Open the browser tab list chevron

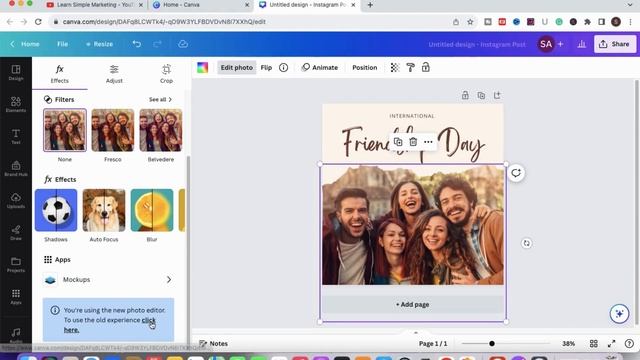coord(630,5)
